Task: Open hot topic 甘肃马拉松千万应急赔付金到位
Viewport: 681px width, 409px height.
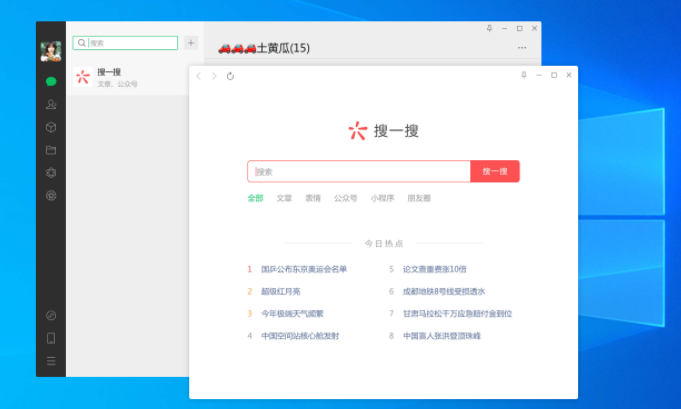Action: click(457, 313)
